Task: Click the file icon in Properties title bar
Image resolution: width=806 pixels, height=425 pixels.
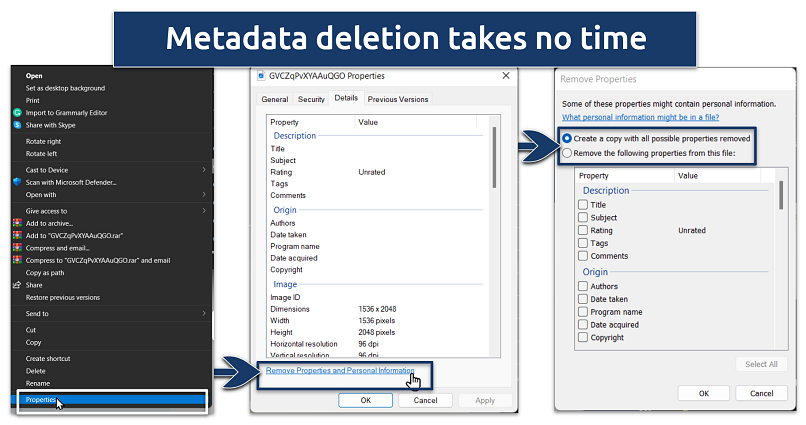Action: (x=262, y=75)
